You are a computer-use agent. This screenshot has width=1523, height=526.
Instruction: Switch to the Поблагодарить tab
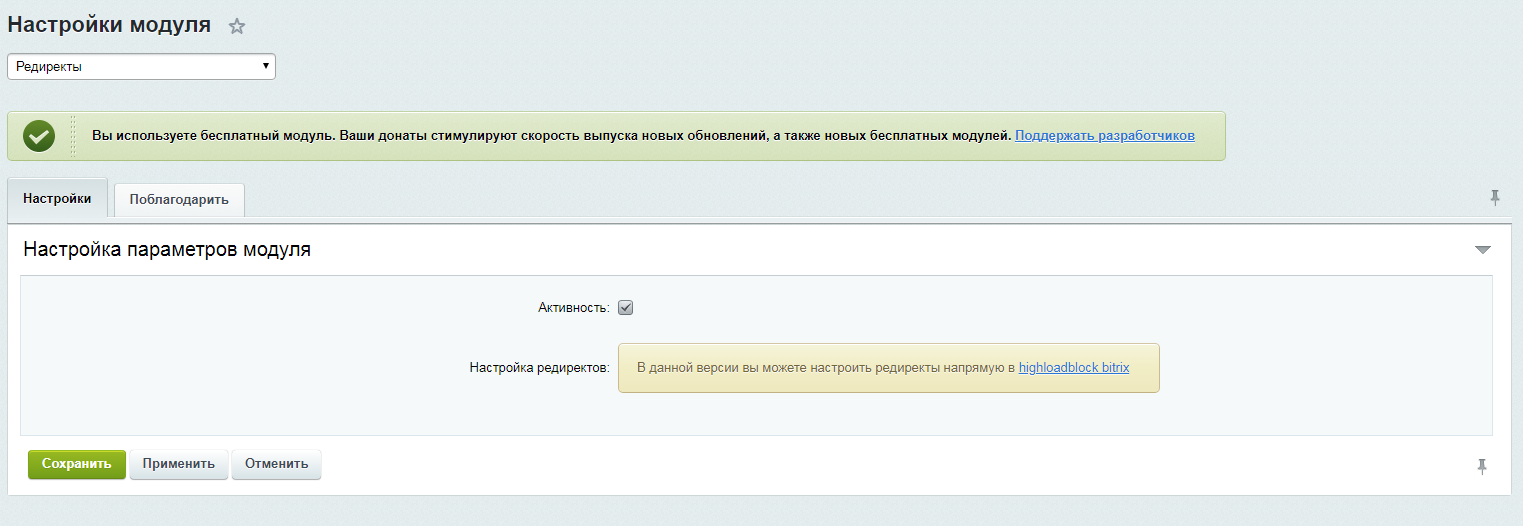tap(179, 200)
